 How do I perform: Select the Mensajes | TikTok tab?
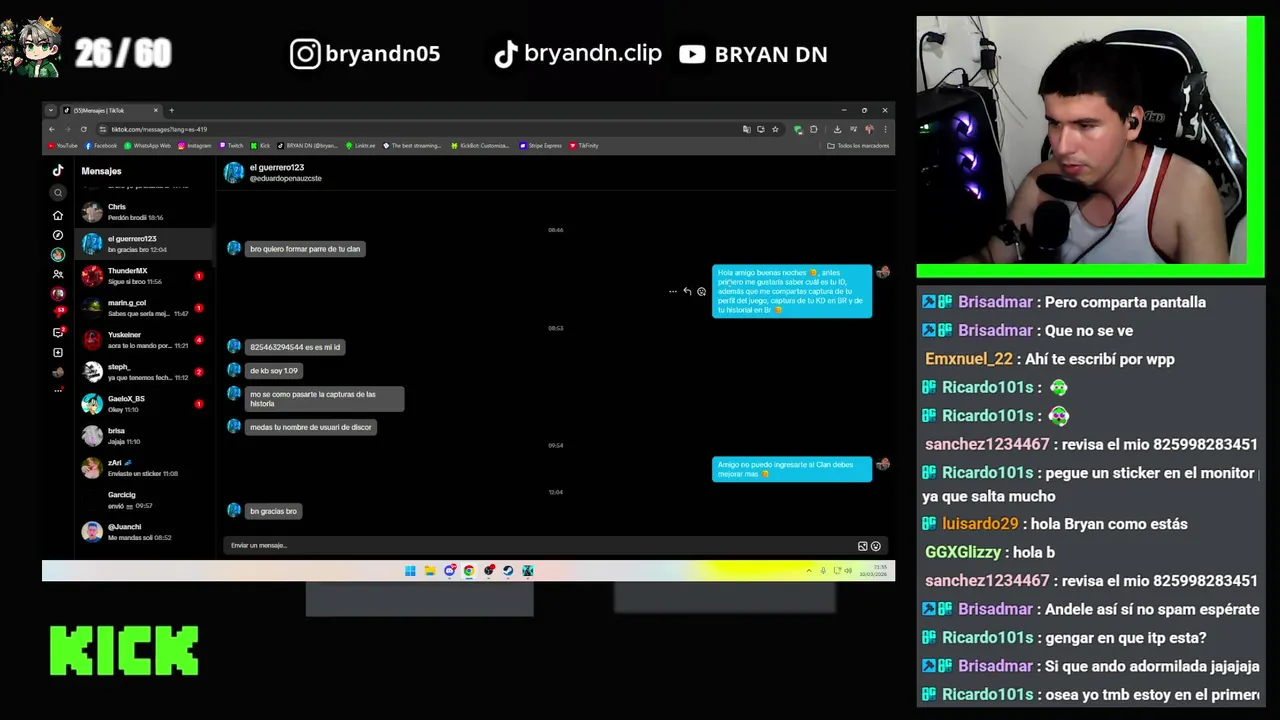pos(110,110)
